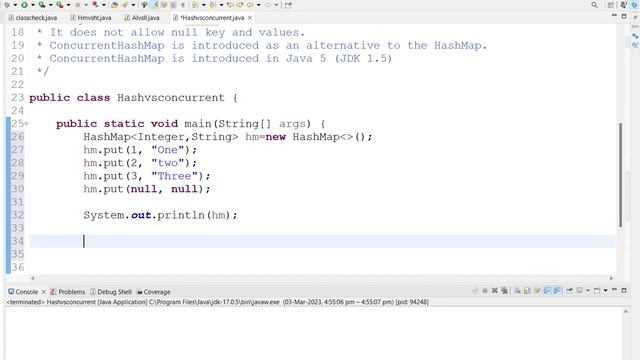Display Selected Console monitor icon

point(579,291)
